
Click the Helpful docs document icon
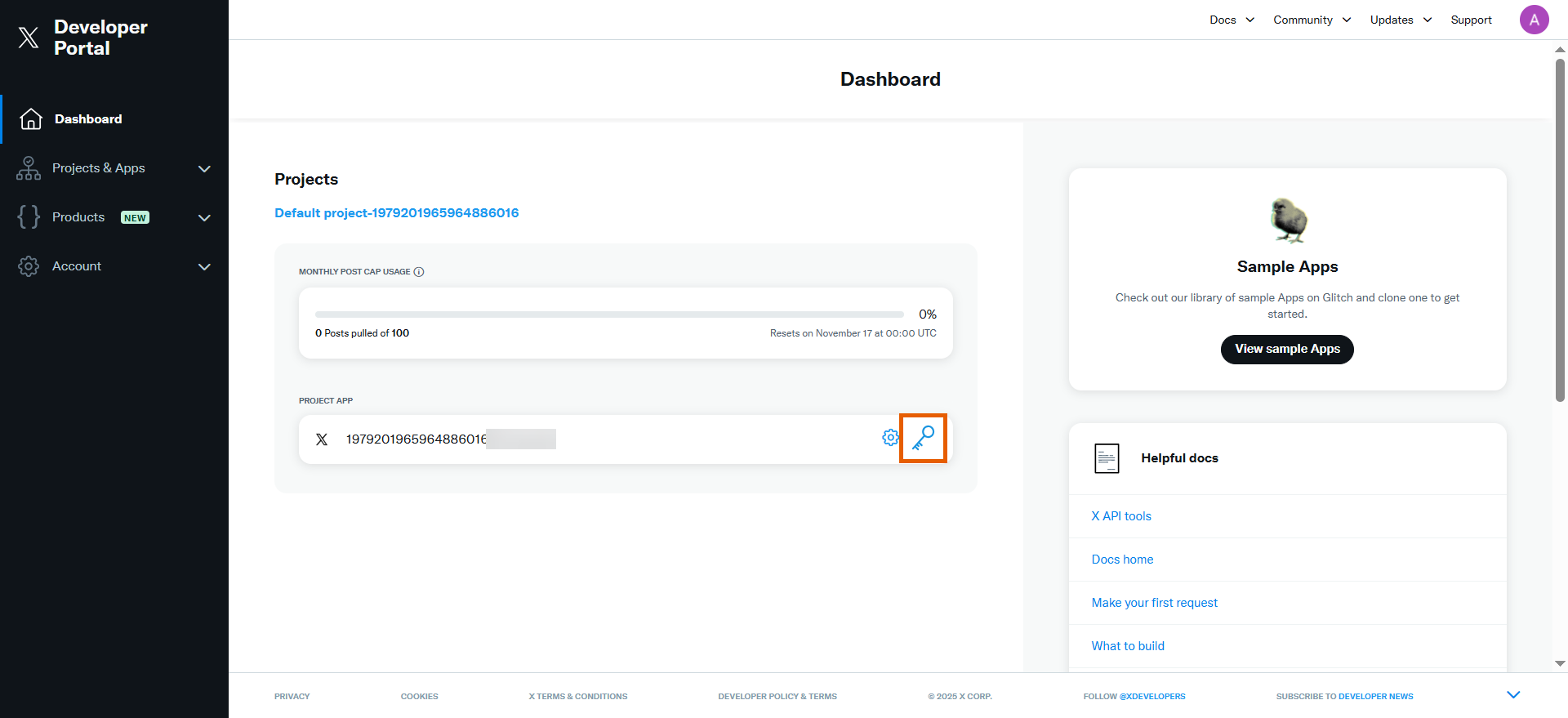[1107, 458]
